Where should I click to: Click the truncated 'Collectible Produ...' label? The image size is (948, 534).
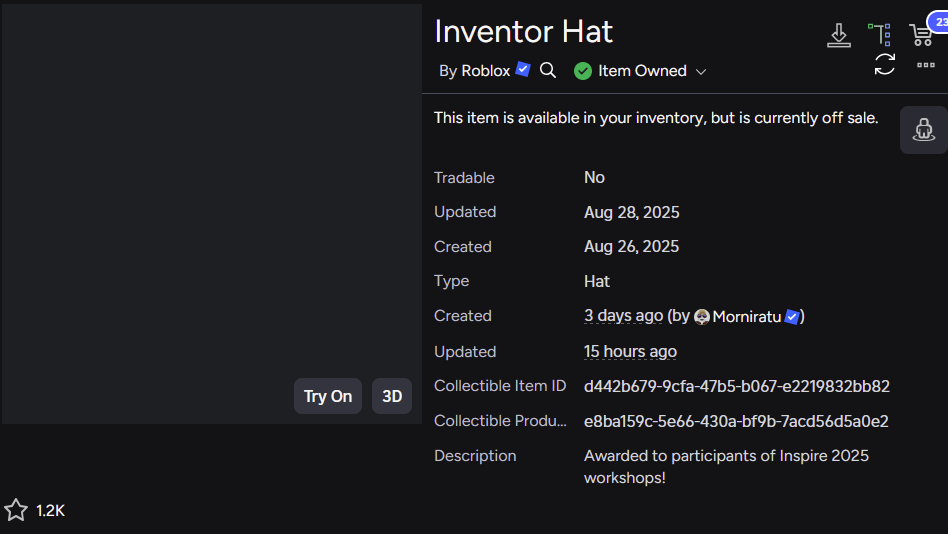[500, 421]
